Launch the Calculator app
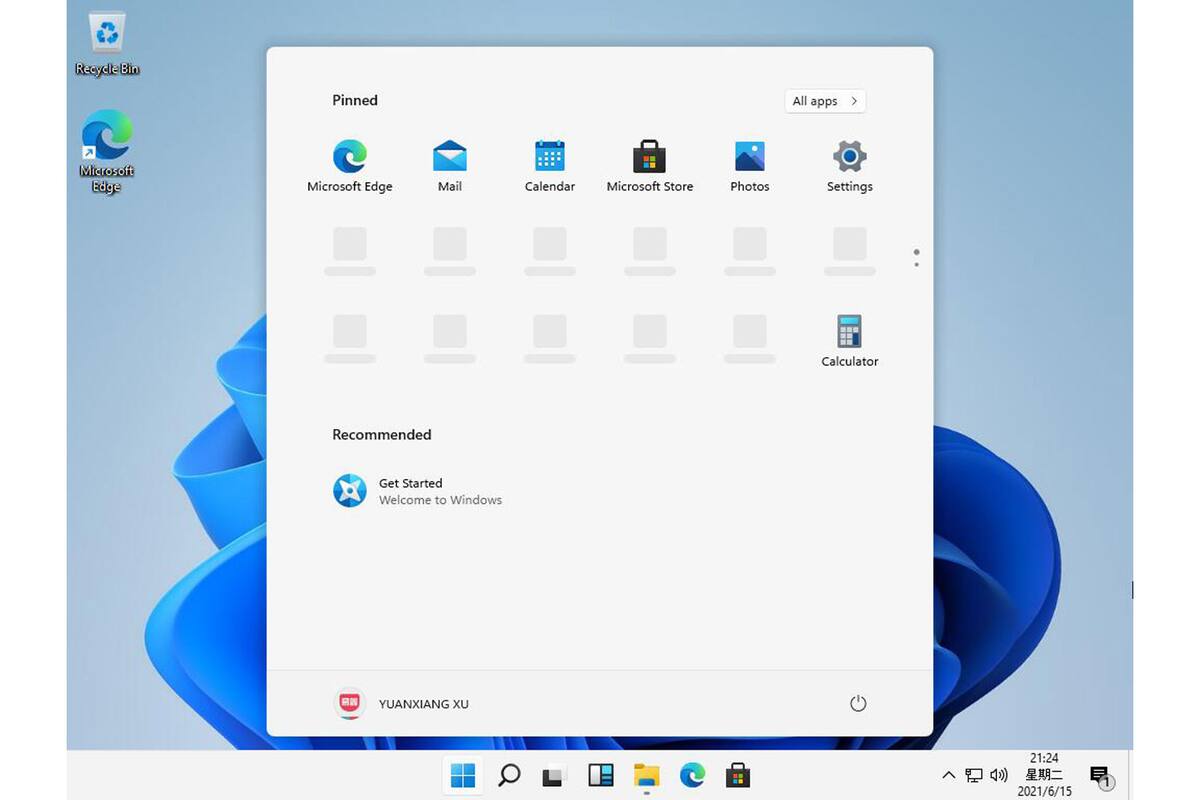 [x=848, y=332]
